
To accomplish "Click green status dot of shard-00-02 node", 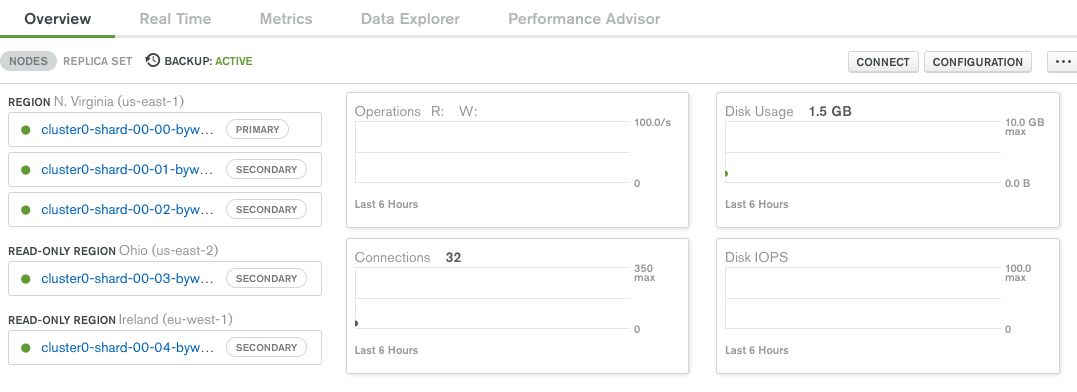I will tap(25, 209).
